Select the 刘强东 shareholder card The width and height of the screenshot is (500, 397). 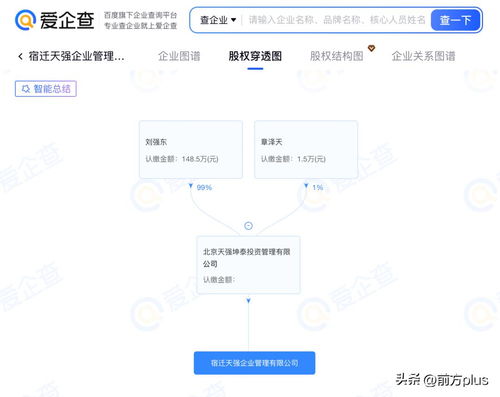pos(191,149)
